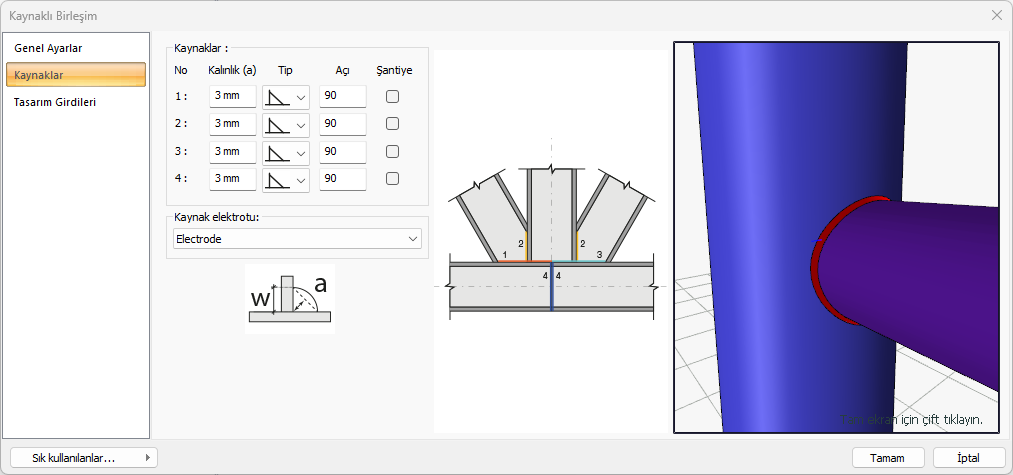Click the weld dimension diagram showing w and a

[289, 297]
